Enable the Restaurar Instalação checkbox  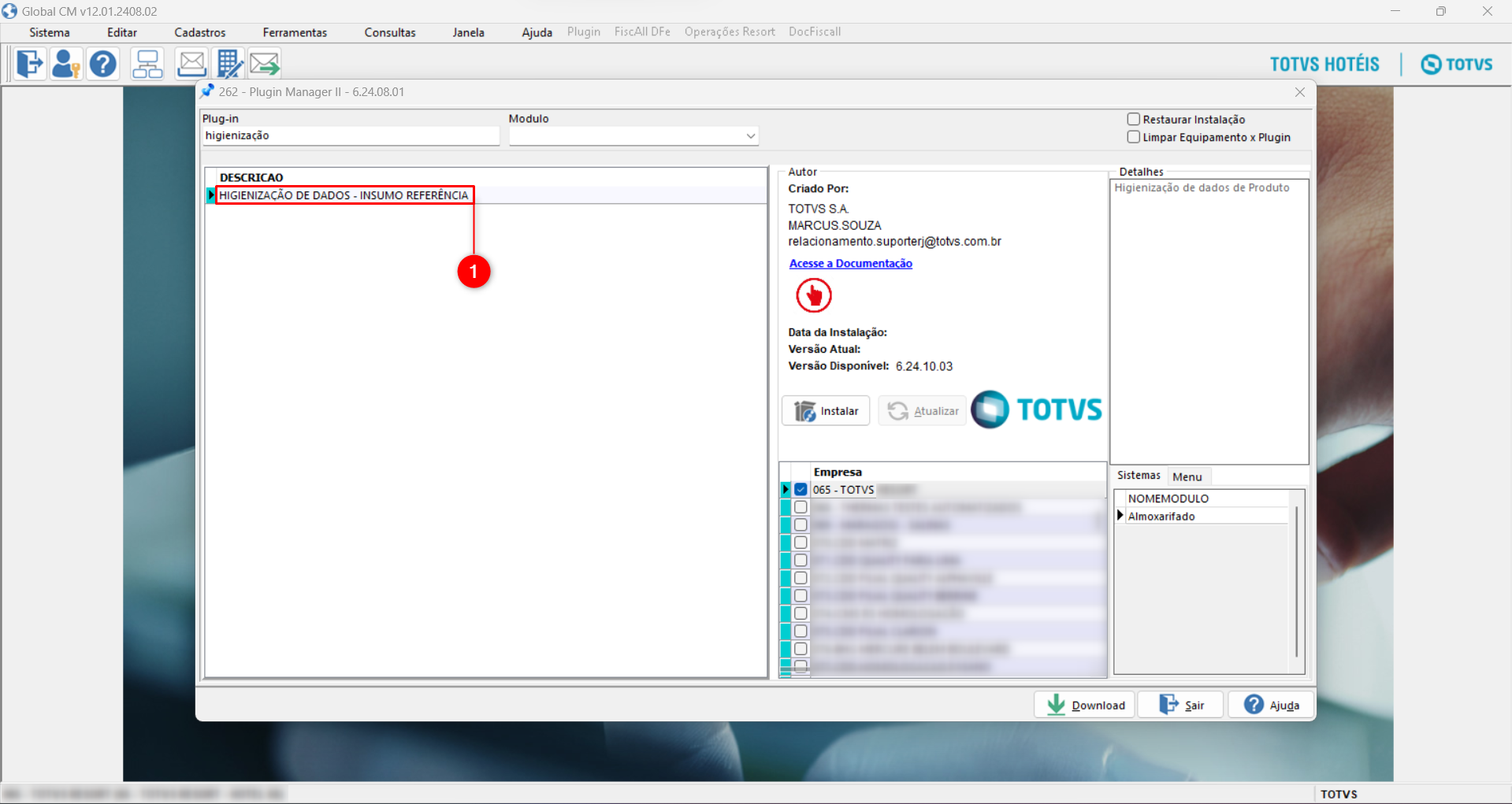[1134, 119]
